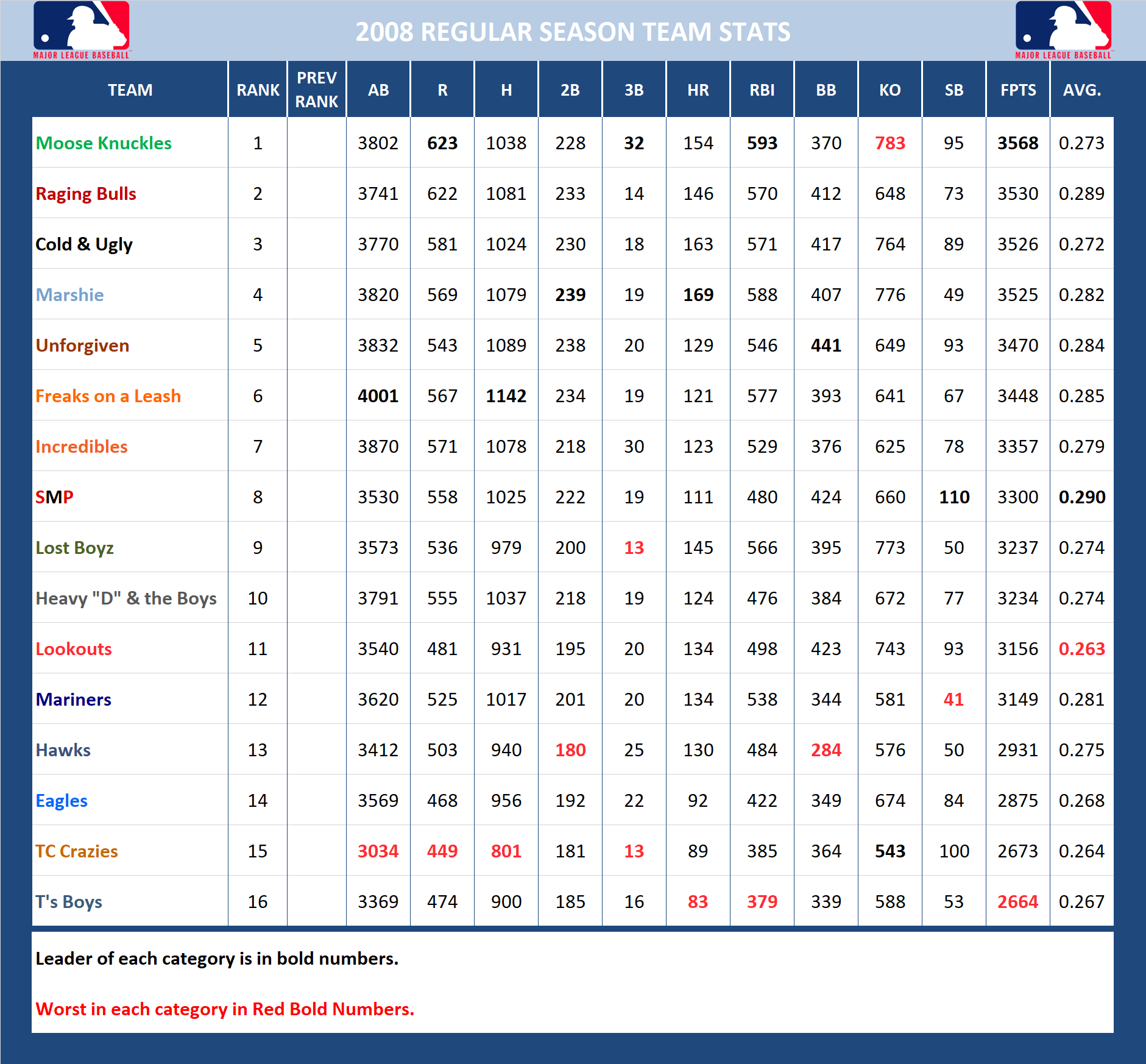Select the PREV RANK column header

(x=316, y=90)
